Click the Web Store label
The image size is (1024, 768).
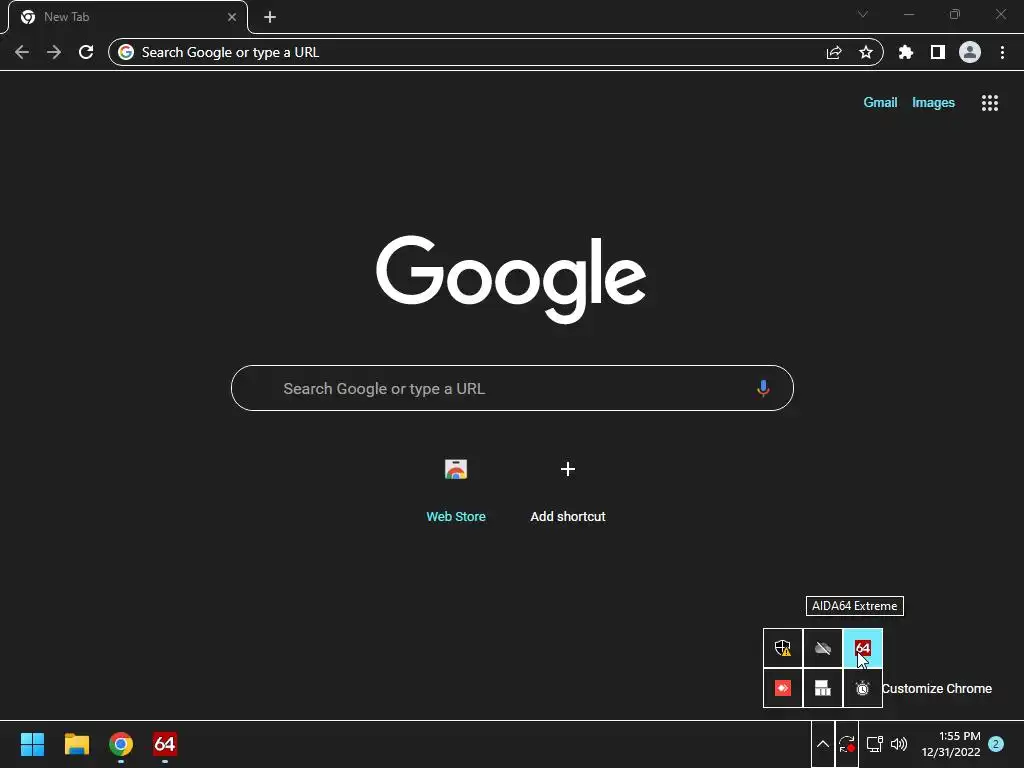pyautogui.click(x=456, y=517)
